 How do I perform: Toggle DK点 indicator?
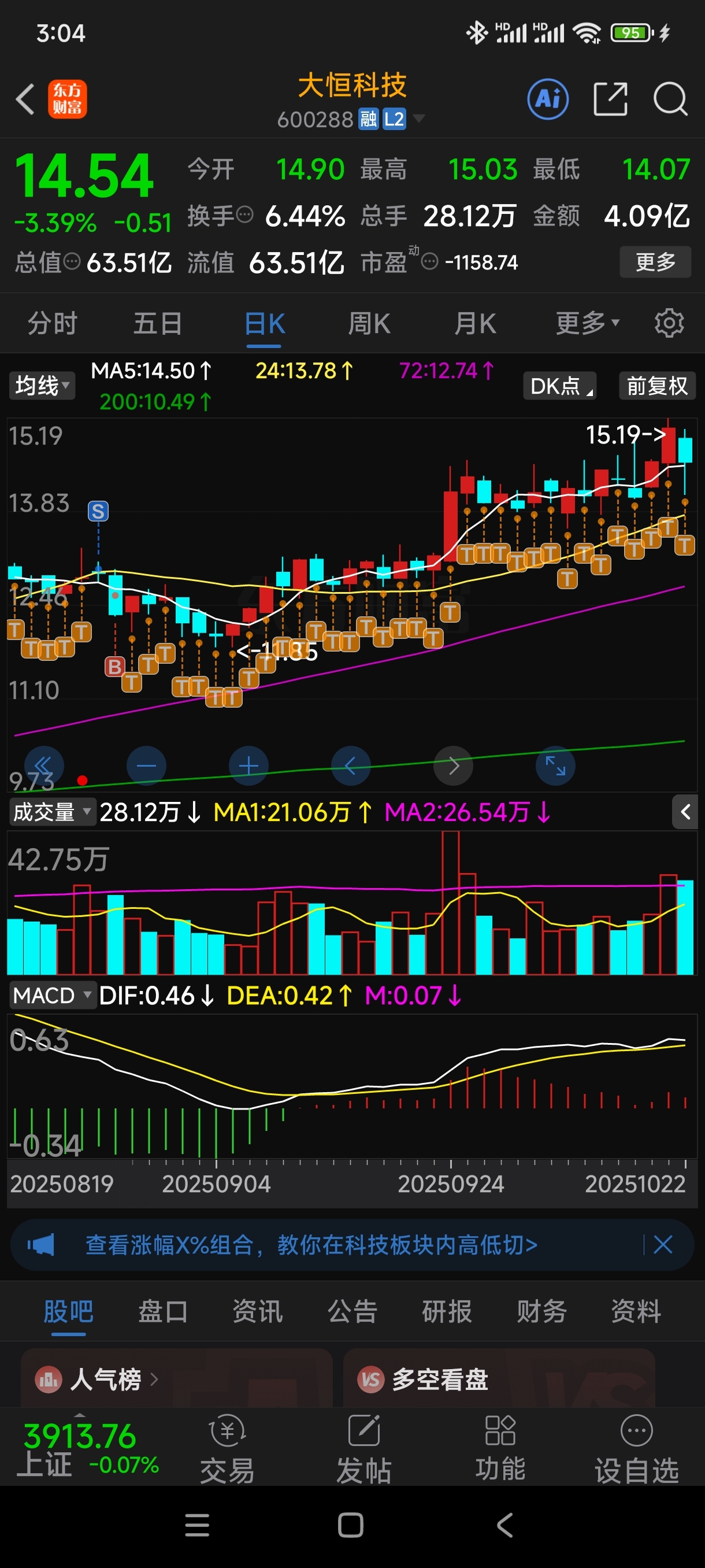click(559, 386)
